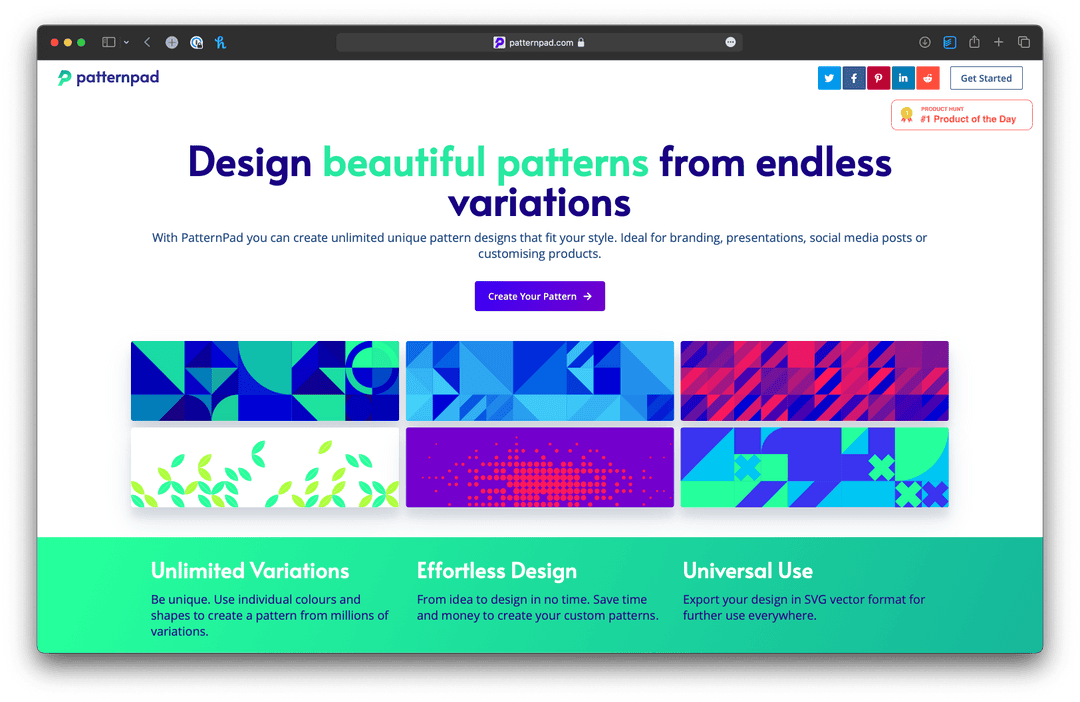The image size is (1080, 702).
Task: Toggle the Safari sidebar
Action: pos(108,42)
